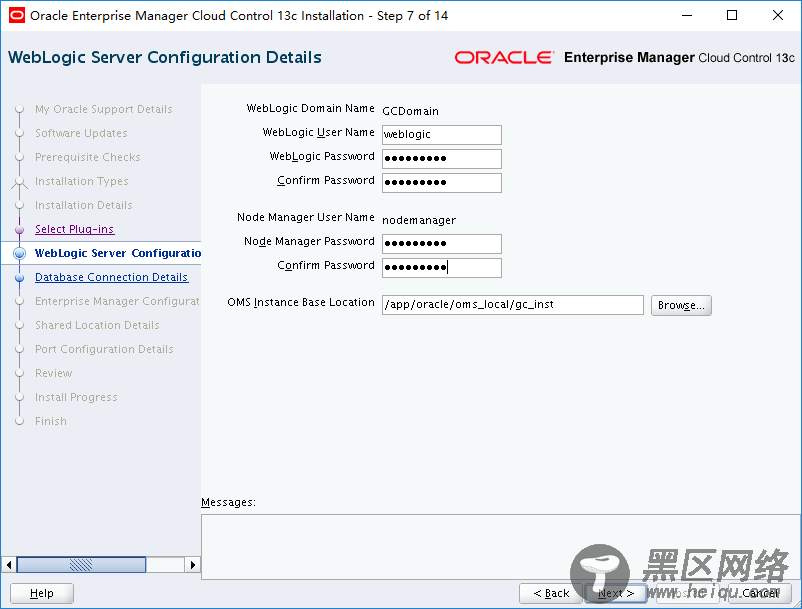Select WebLogic Server Configuration step
This screenshot has width=802, height=609.
(x=118, y=253)
